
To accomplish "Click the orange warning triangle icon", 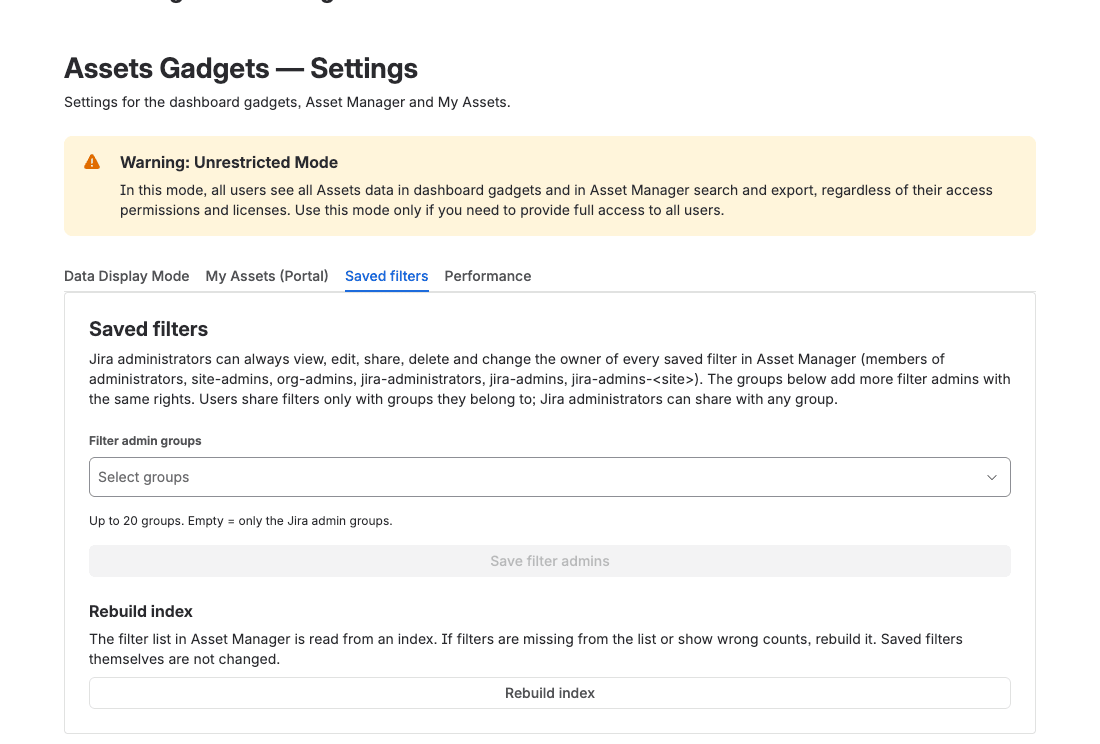I will (92, 162).
